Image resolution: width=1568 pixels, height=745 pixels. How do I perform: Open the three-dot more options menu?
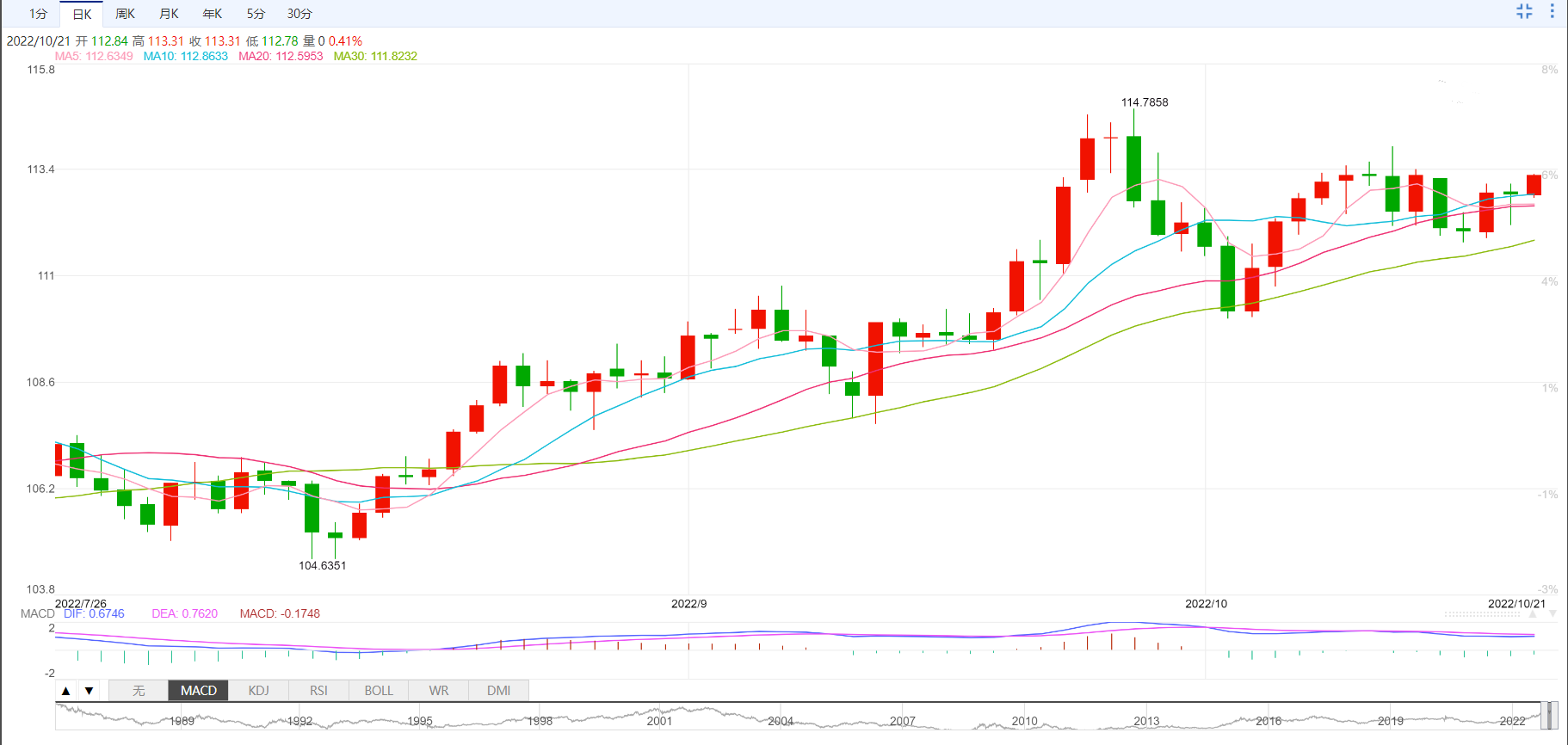tap(1552, 11)
